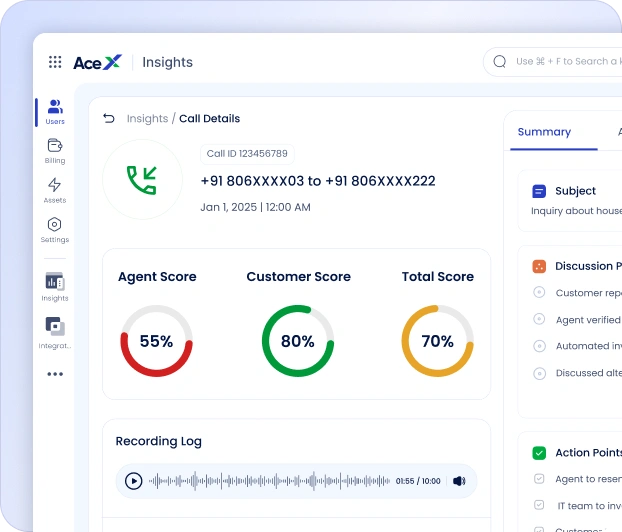622x532 pixels.
Task: Select the Insights sidebar icon
Action: pos(55,287)
